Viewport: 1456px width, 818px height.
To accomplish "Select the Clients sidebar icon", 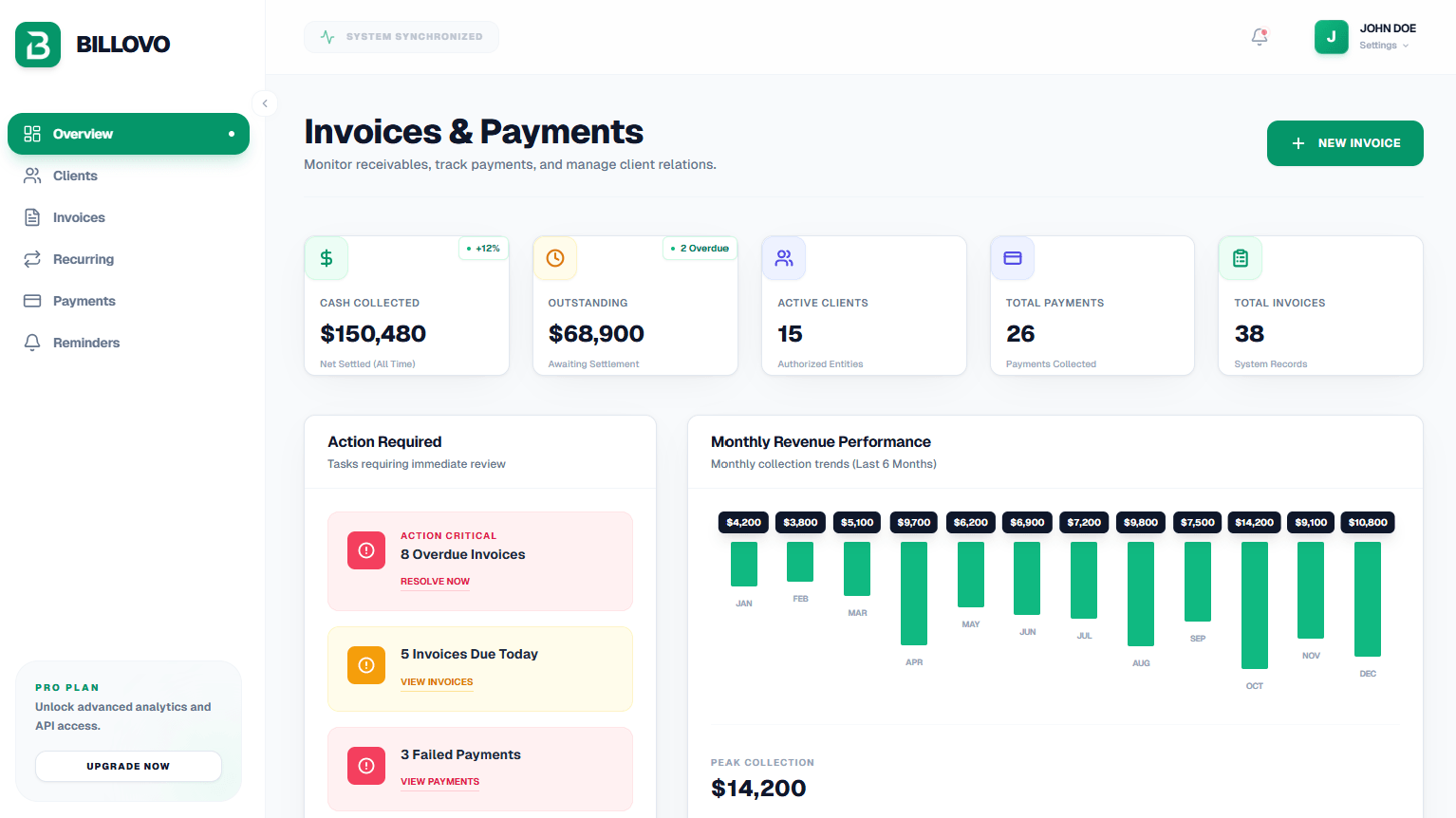I will (32, 176).
